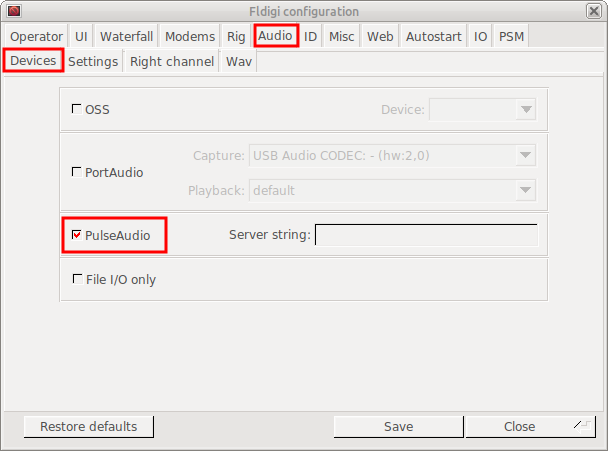This screenshot has width=608, height=451.
Task: Open the Settings sub-tab
Action: [93, 61]
